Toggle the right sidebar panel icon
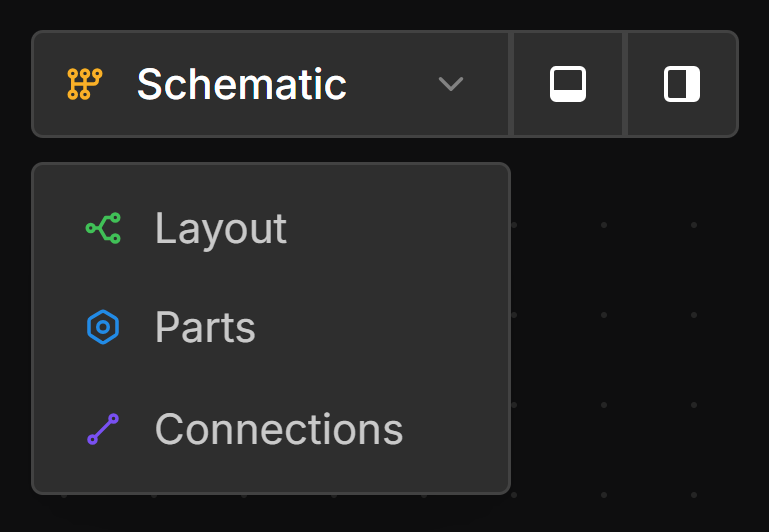The width and height of the screenshot is (769, 532). [x=682, y=84]
